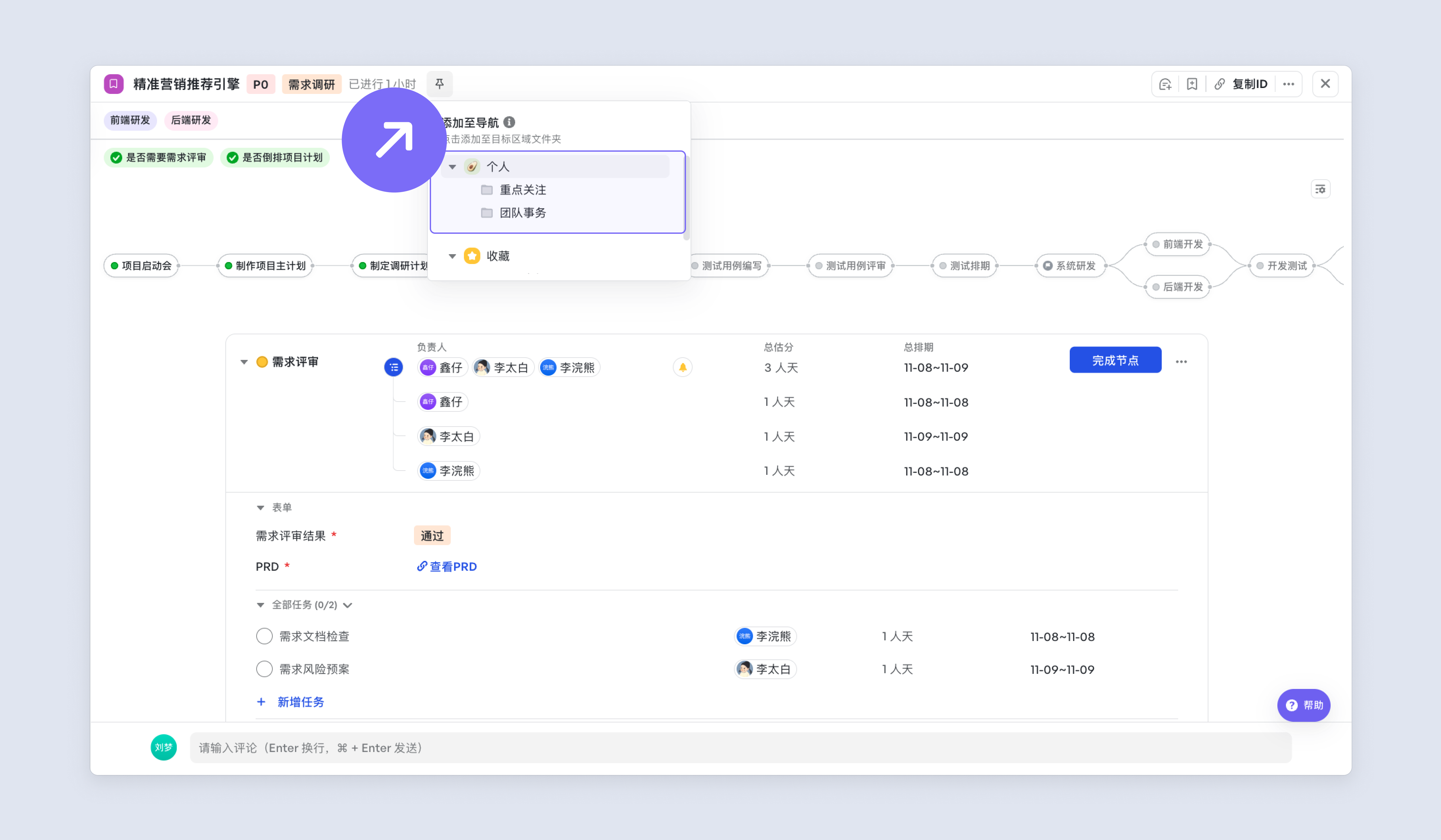Click the 前端开发 workflow node
This screenshot has width=1441, height=840.
coord(1178,245)
